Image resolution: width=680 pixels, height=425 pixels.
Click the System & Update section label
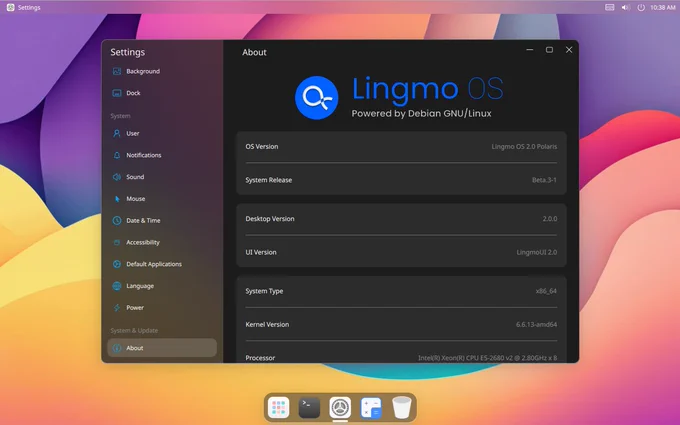[x=134, y=330]
